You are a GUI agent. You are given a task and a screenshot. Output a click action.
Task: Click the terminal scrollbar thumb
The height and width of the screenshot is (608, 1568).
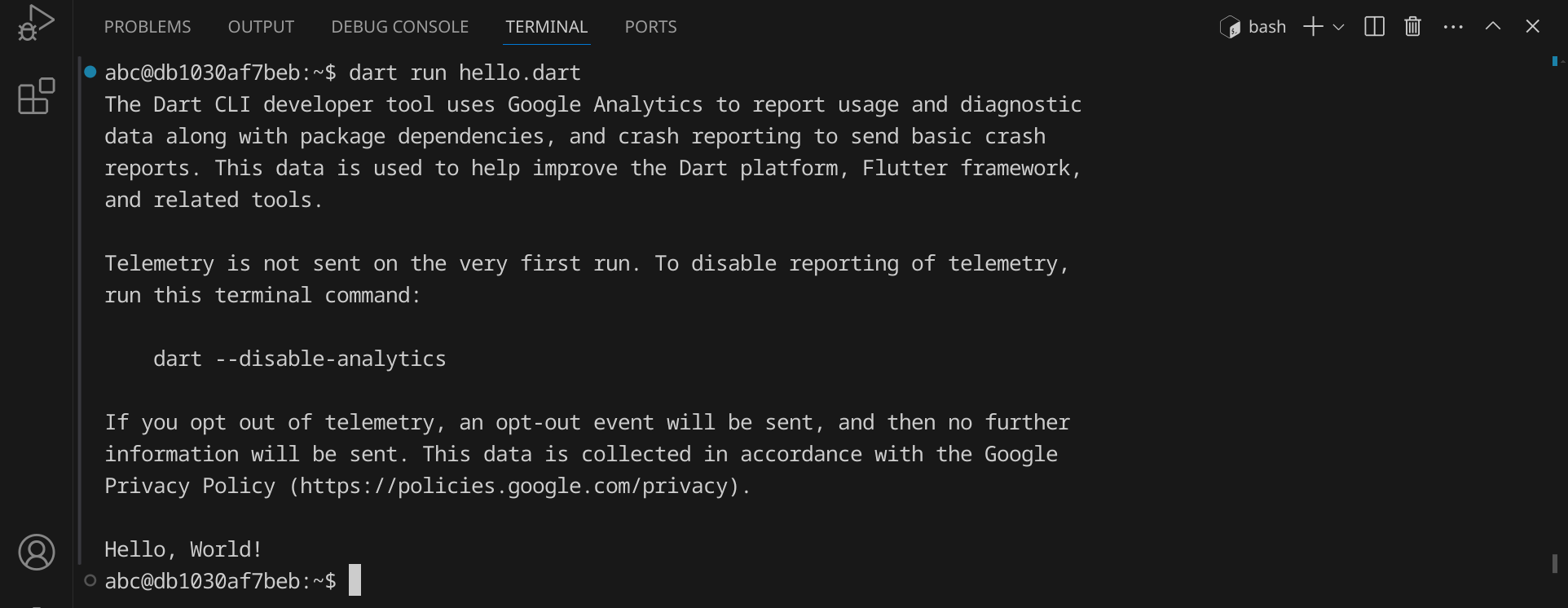tap(1555, 563)
